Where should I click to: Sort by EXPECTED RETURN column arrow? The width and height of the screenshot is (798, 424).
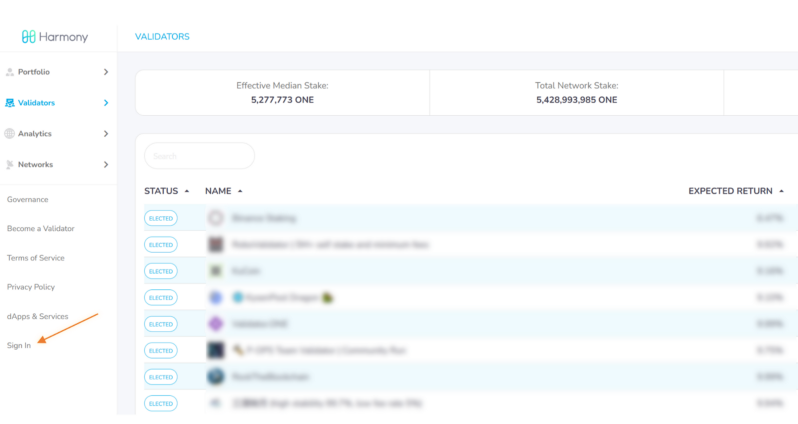[781, 191]
